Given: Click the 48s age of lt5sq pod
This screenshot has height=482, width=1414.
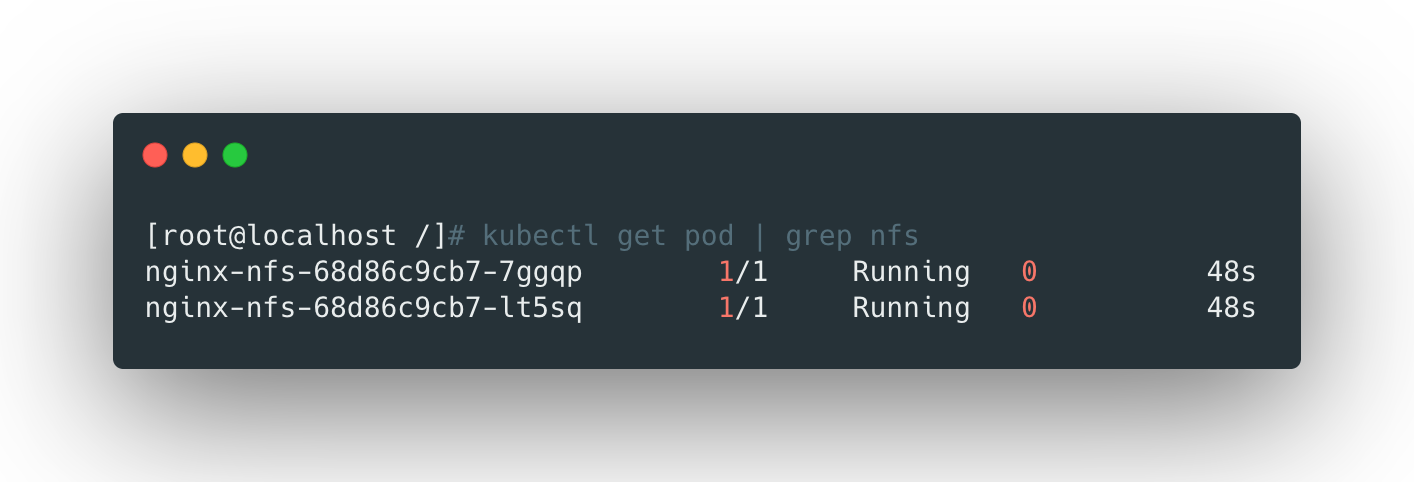Looking at the screenshot, I should [1230, 308].
